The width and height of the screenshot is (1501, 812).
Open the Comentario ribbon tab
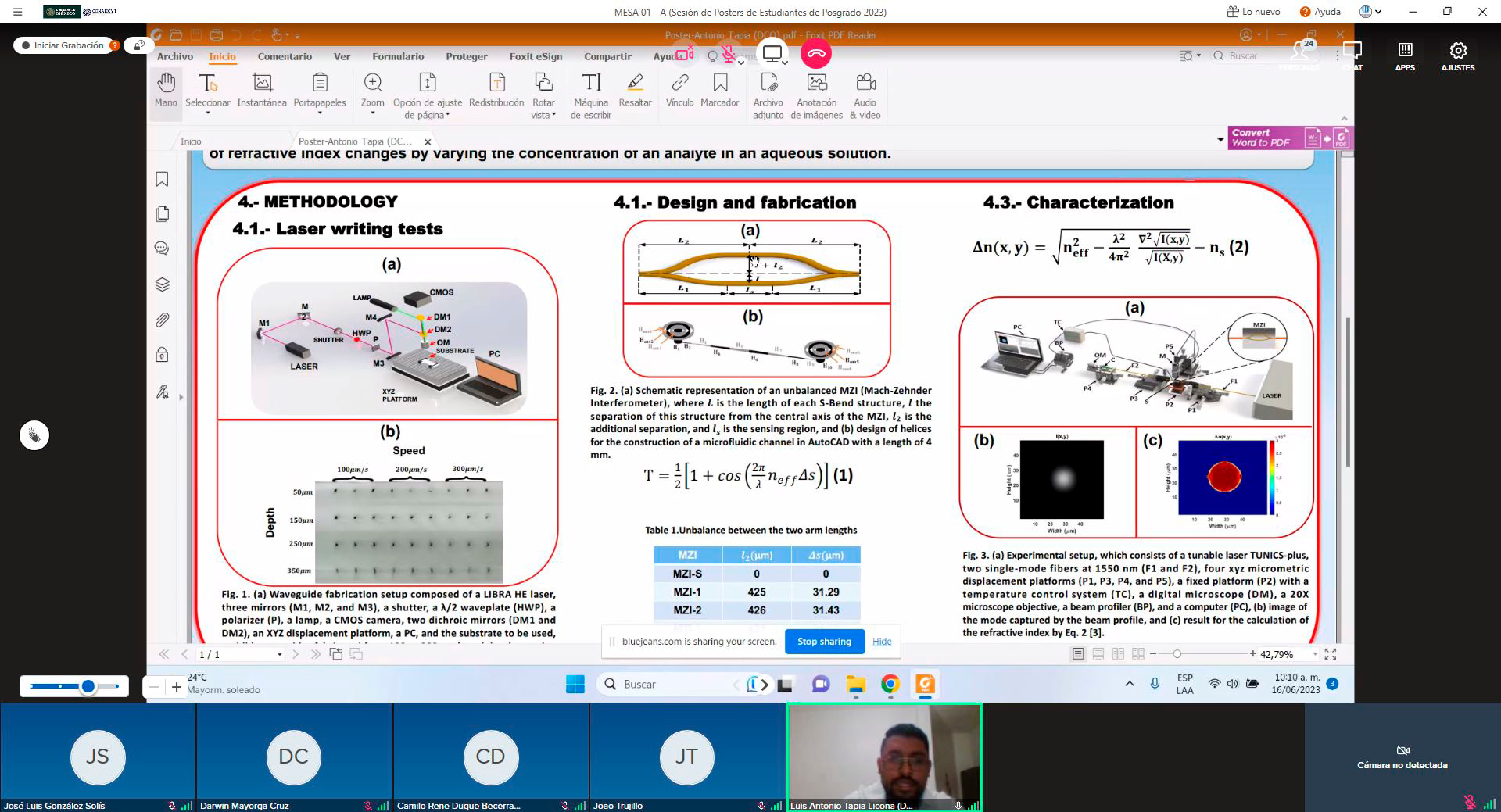(285, 56)
